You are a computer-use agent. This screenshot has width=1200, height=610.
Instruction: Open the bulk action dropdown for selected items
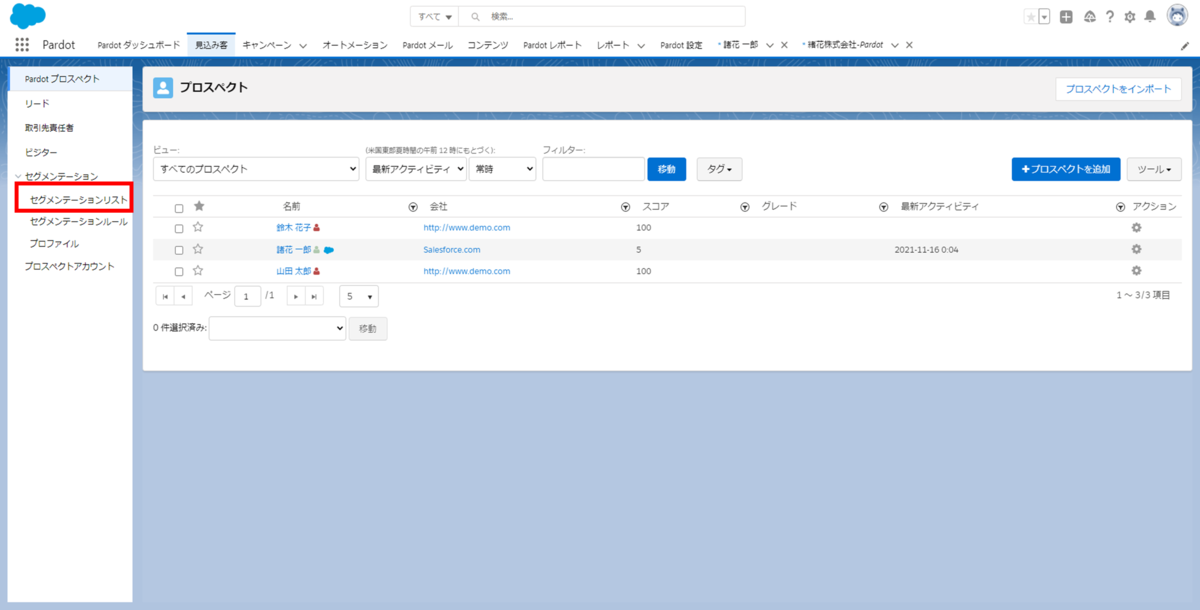277,328
